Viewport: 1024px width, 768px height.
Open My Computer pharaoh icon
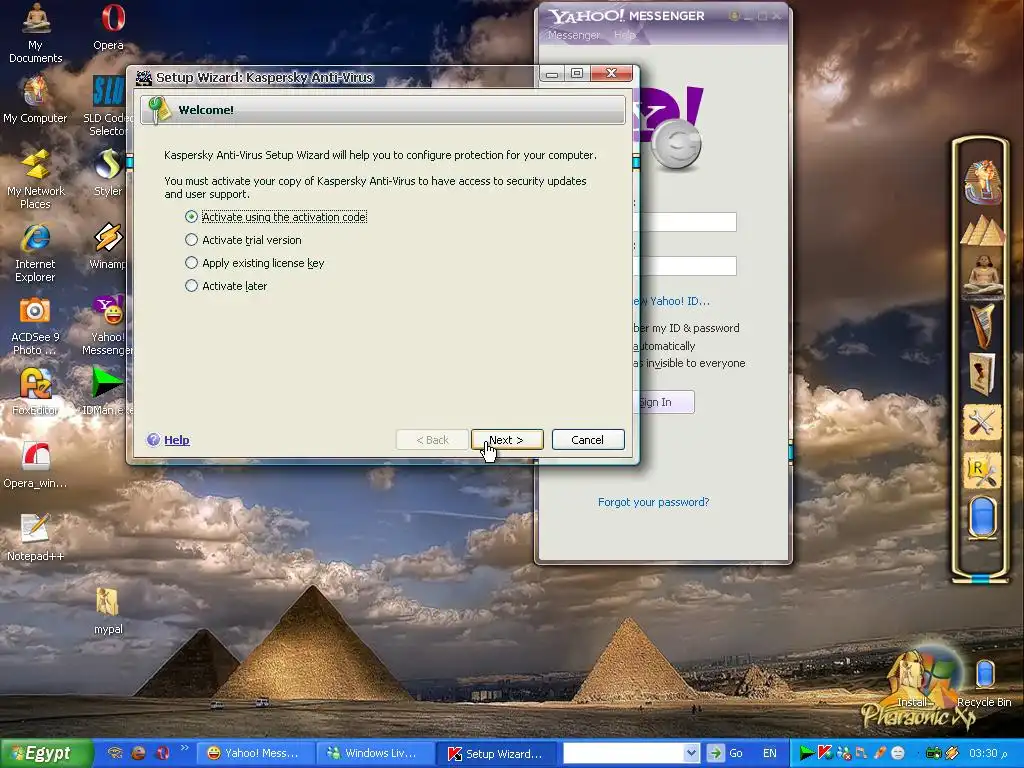coord(35,99)
